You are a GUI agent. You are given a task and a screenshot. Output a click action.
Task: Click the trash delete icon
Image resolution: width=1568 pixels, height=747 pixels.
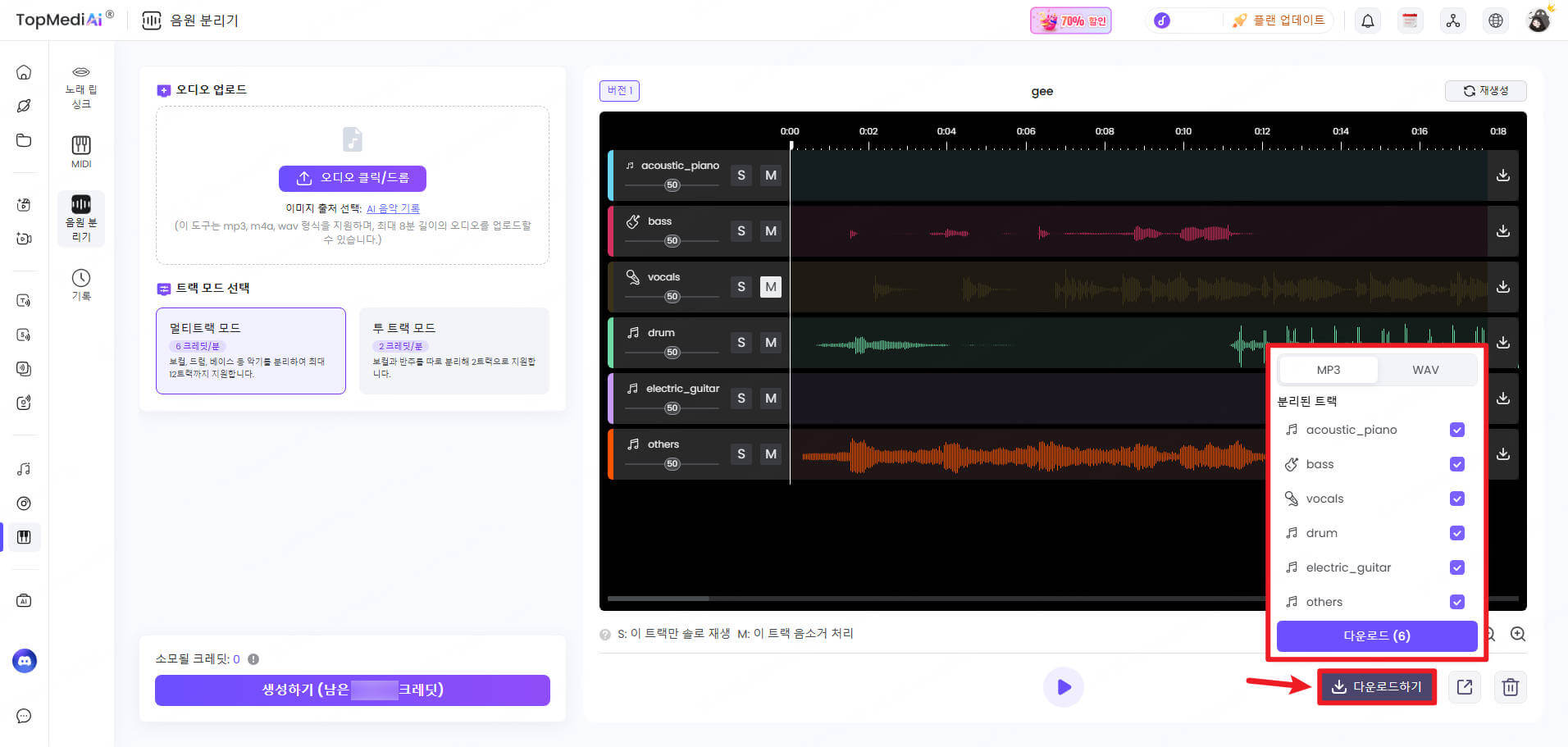[x=1510, y=687]
